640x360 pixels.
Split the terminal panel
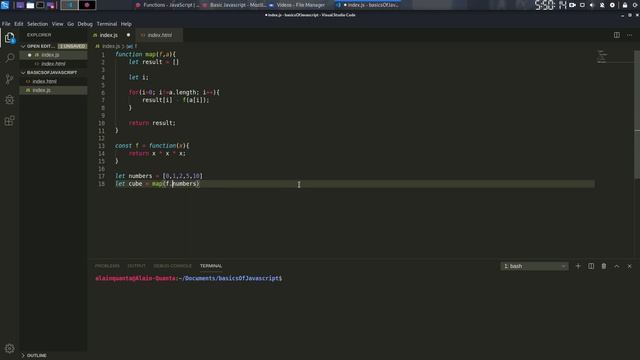click(591, 266)
